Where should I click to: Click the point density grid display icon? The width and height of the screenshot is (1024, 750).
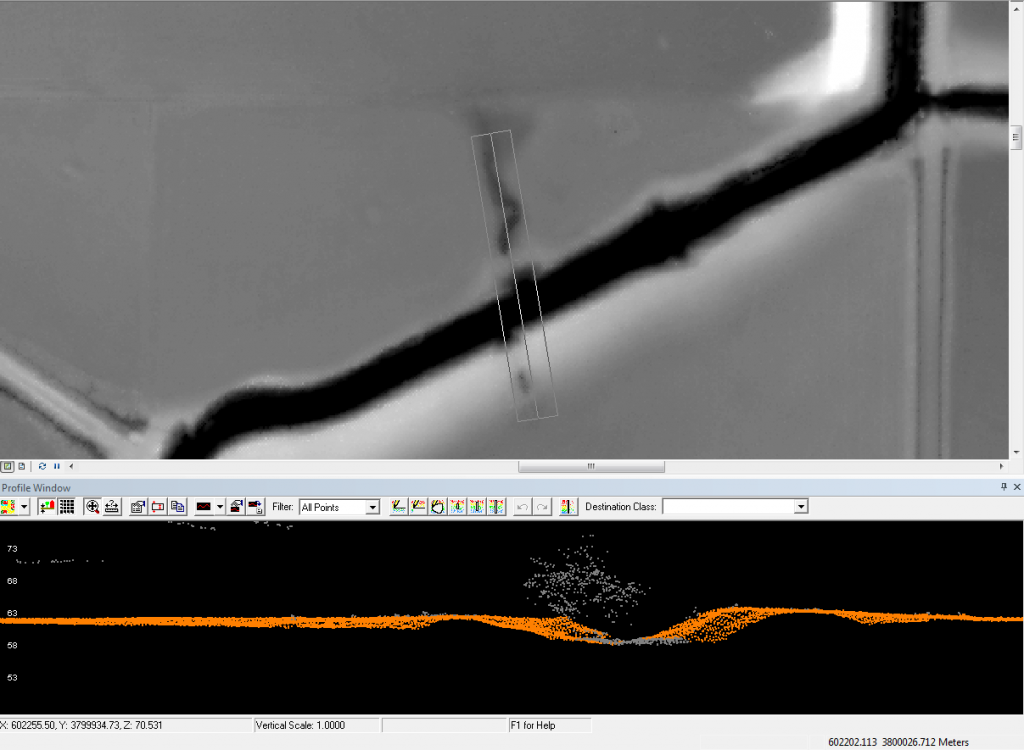(68, 506)
